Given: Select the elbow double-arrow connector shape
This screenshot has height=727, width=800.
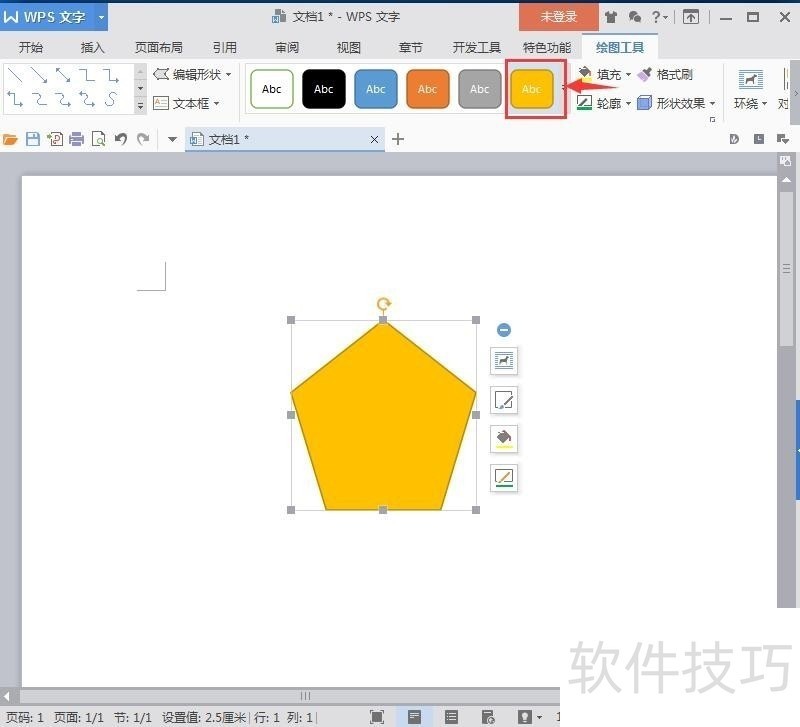Looking at the screenshot, I should (x=16, y=99).
